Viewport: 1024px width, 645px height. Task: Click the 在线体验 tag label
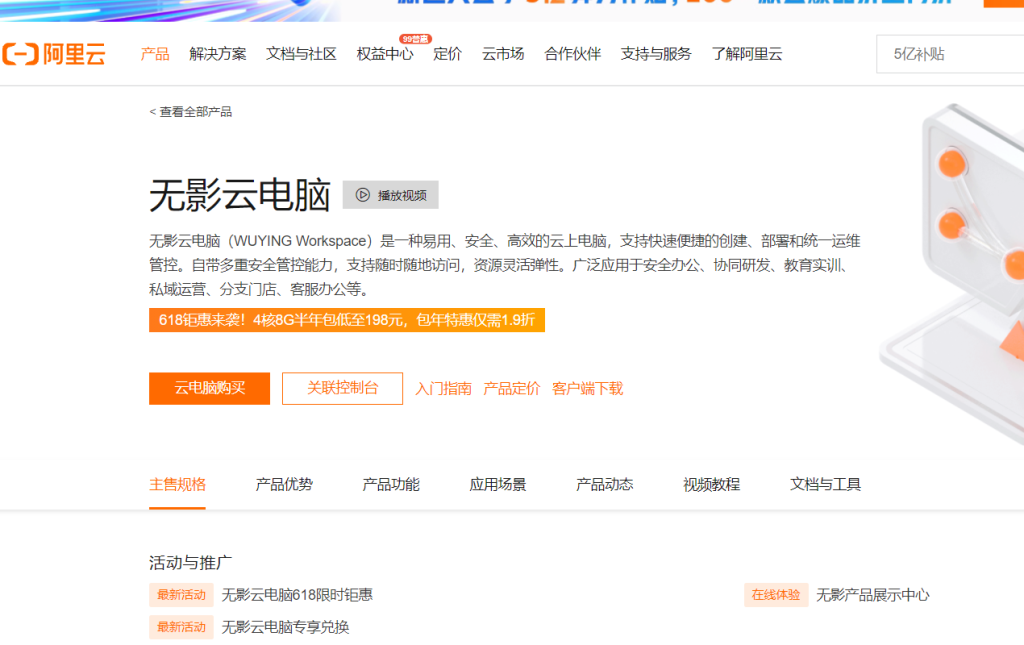(776, 595)
